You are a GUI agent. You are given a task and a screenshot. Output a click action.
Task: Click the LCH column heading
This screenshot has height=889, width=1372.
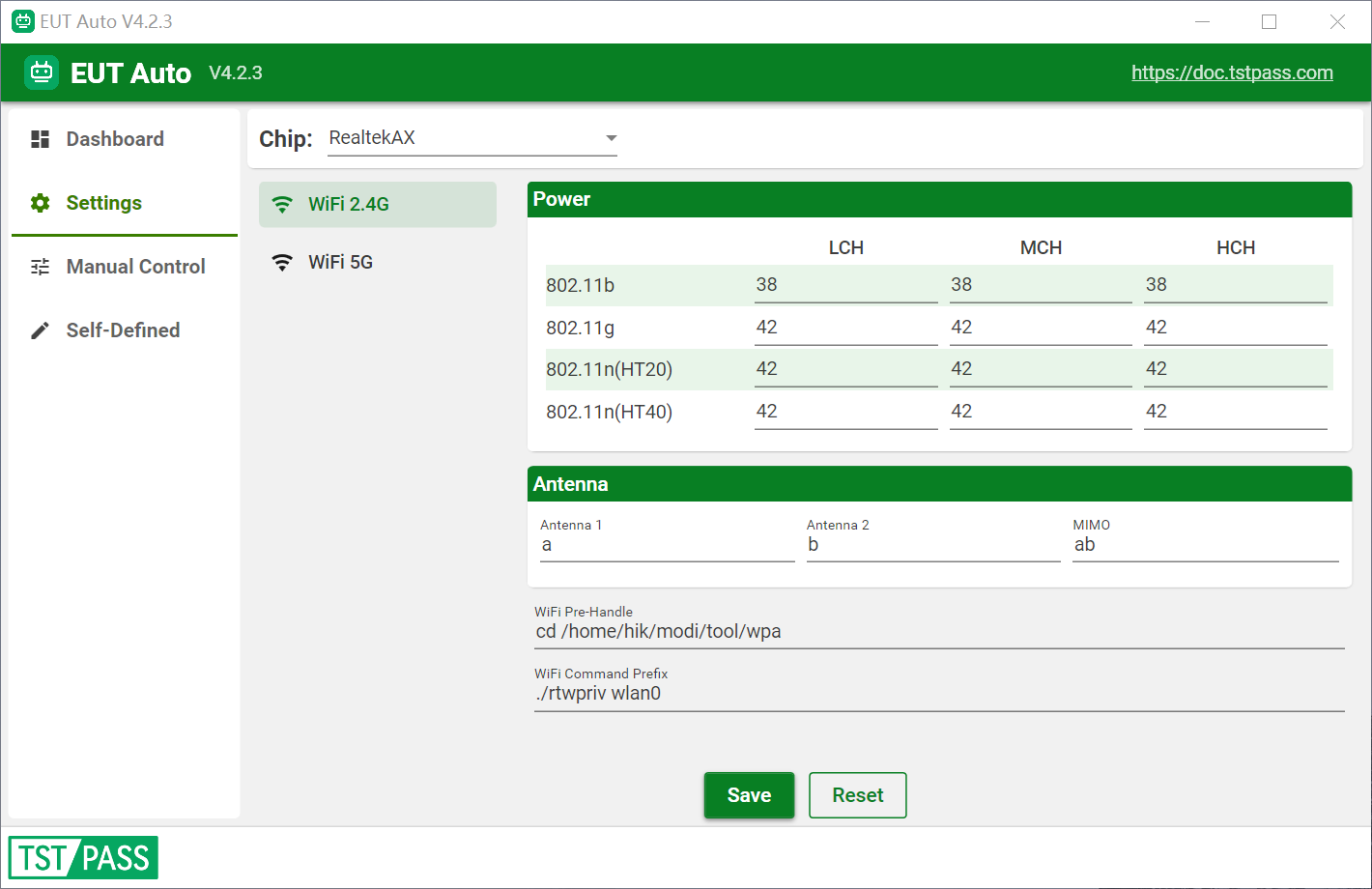pyautogui.click(x=845, y=248)
